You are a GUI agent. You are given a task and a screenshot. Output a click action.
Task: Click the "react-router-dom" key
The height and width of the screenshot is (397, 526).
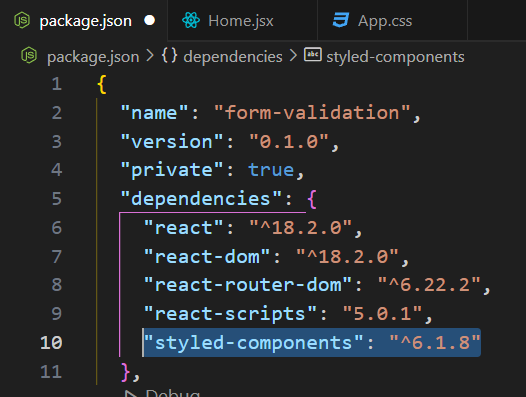(248, 285)
